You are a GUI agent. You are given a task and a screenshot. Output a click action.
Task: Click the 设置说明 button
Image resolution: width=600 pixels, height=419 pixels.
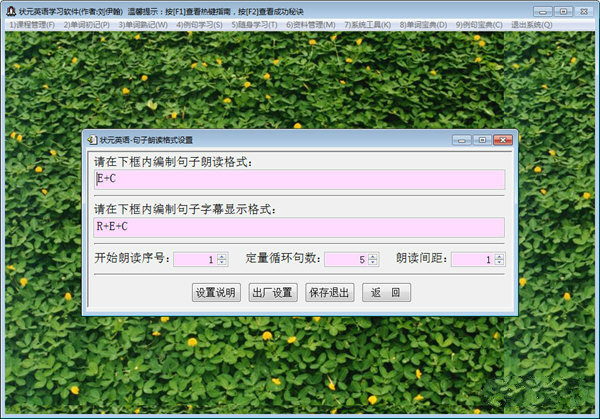pos(216,293)
